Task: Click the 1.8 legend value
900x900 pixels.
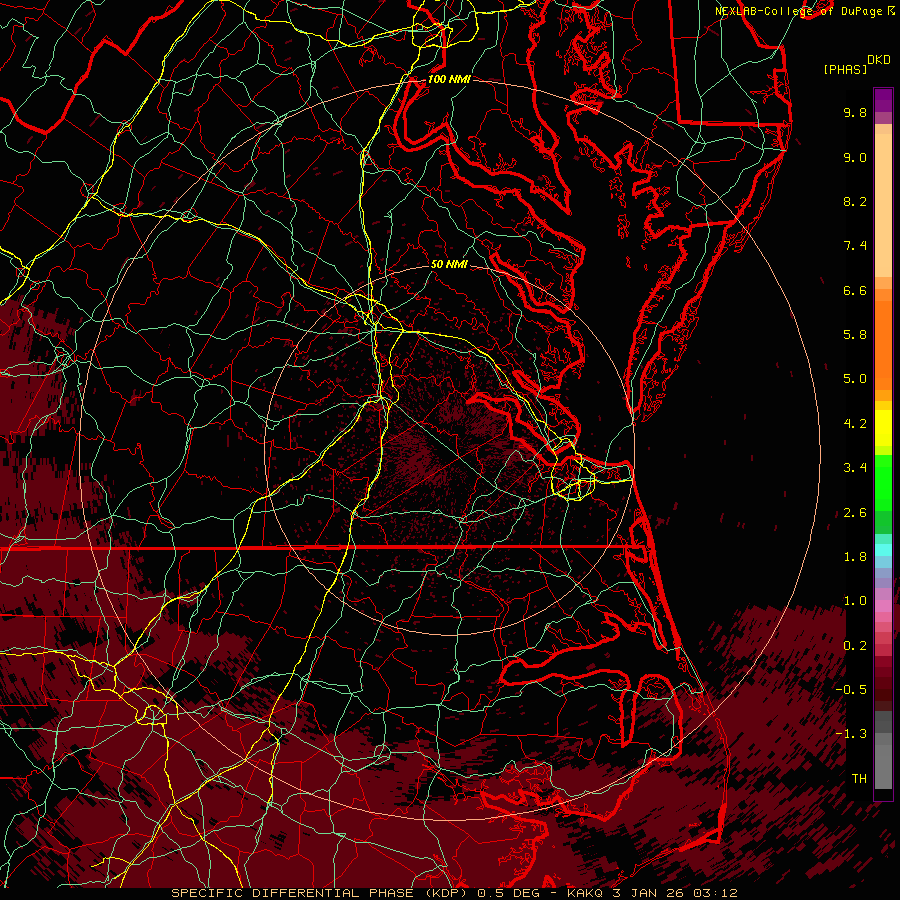Action: (x=855, y=557)
